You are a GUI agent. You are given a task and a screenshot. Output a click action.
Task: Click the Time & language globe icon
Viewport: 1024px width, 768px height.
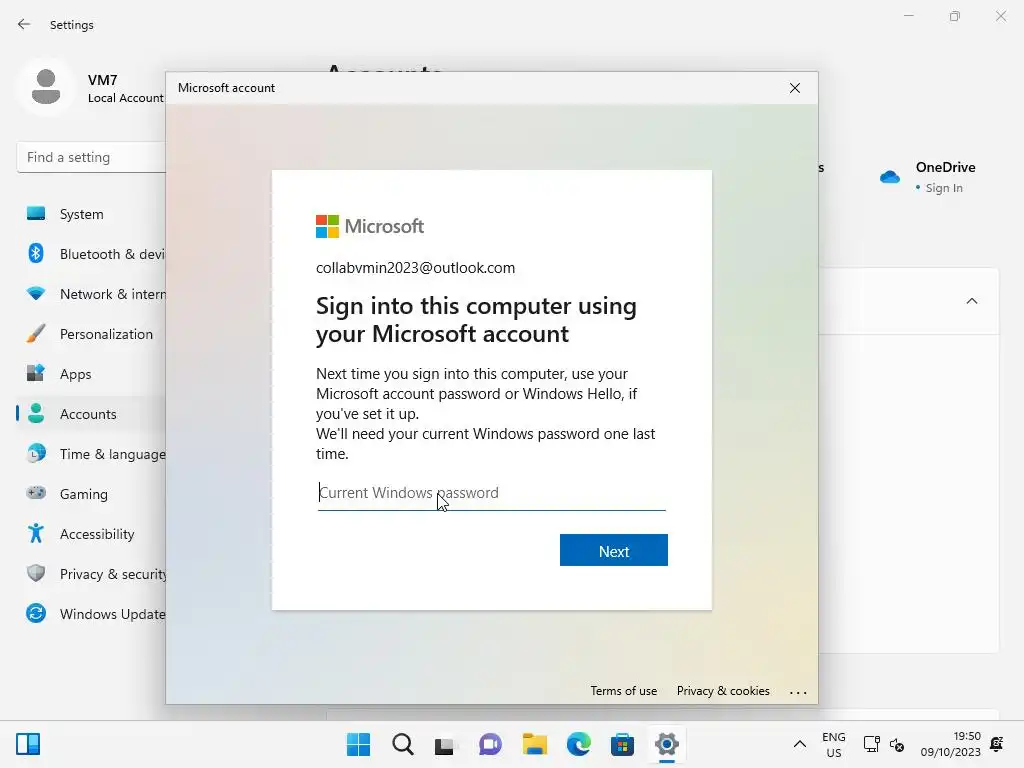tap(36, 453)
